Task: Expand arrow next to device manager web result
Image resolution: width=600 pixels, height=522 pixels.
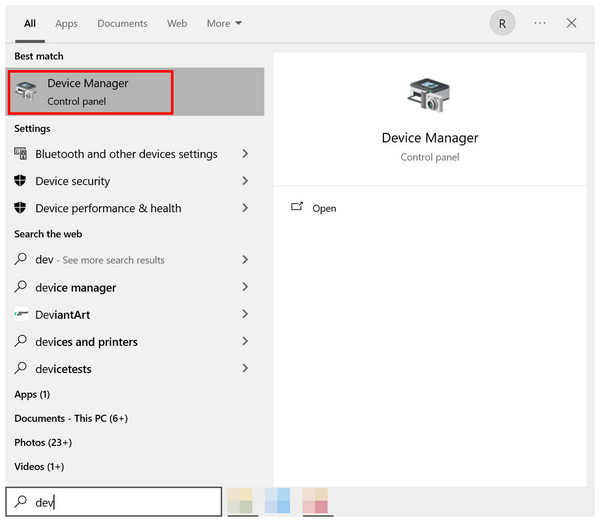Action: [x=245, y=287]
